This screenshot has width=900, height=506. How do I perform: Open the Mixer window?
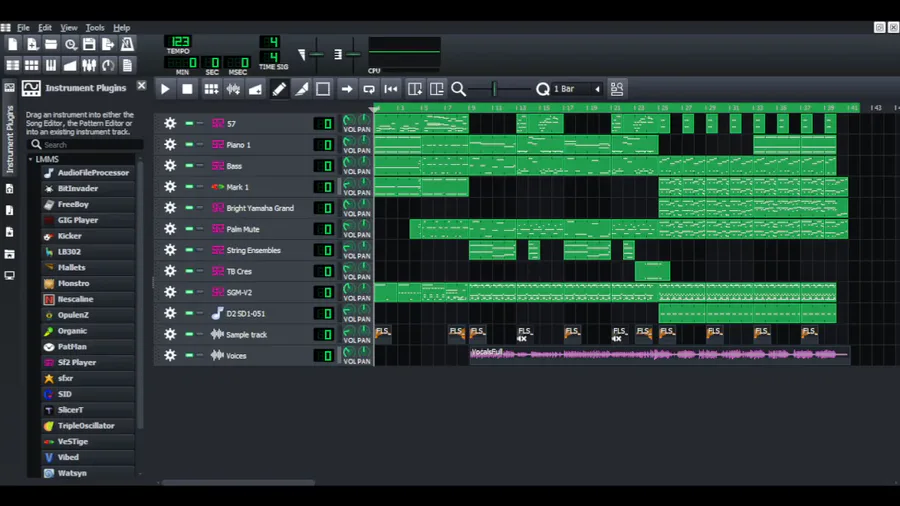[x=89, y=65]
